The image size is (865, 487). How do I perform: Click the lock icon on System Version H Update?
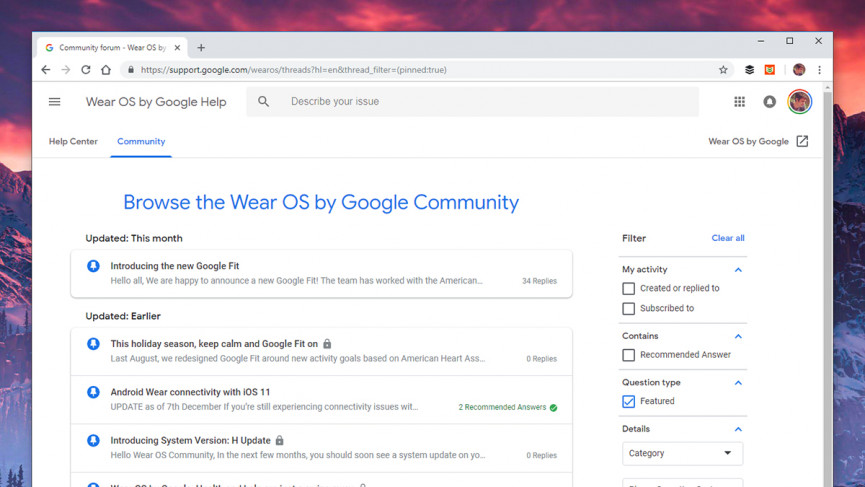(x=280, y=440)
